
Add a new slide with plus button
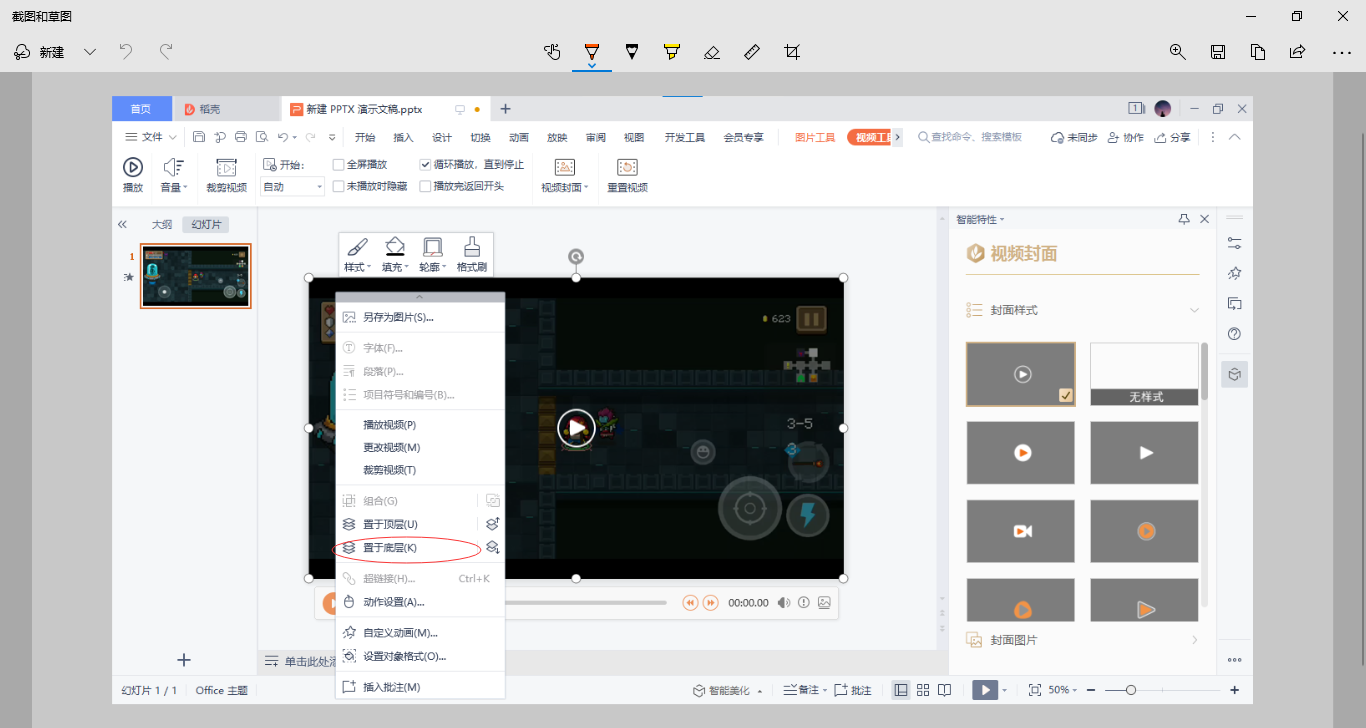[184, 660]
